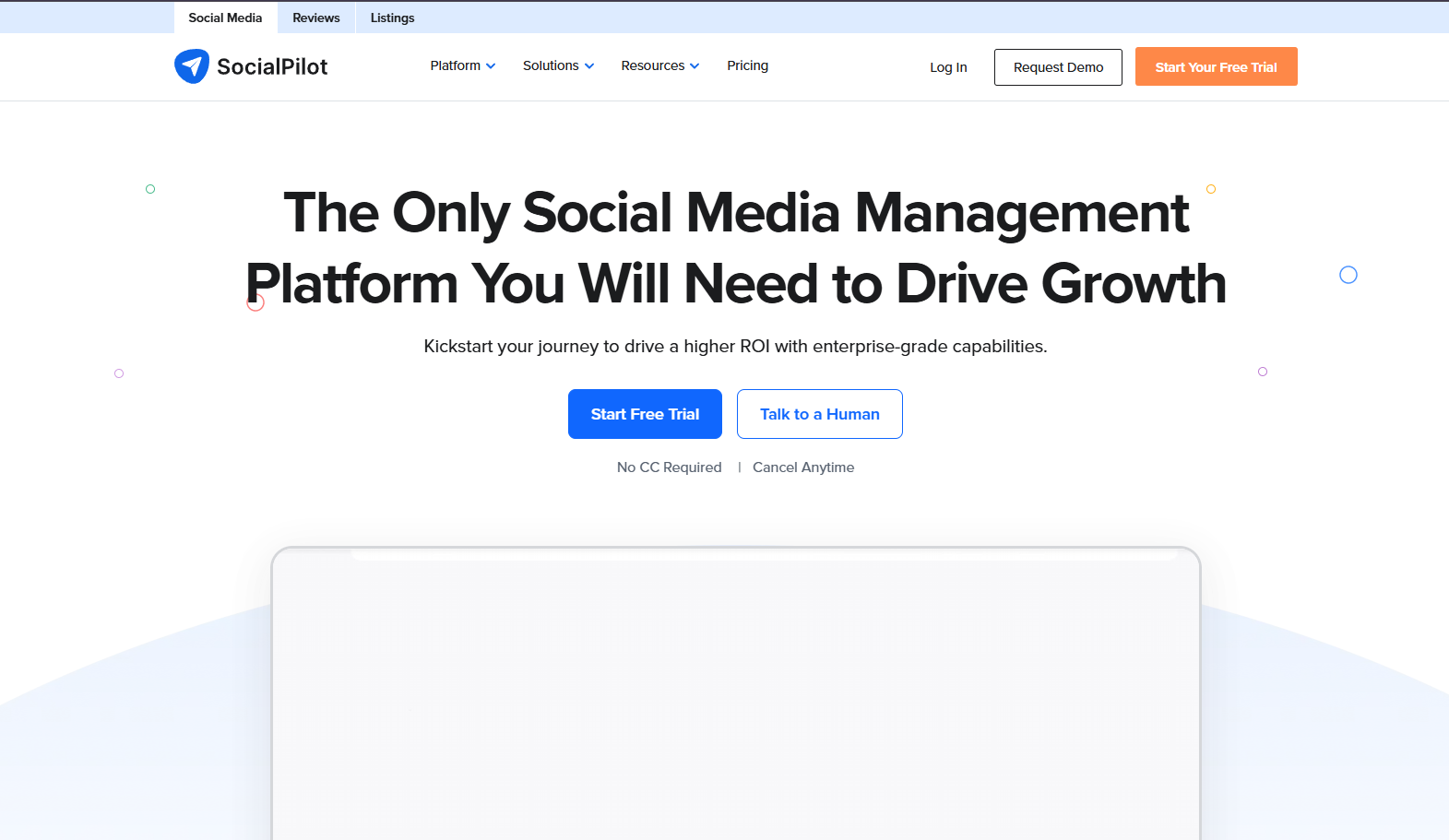Open the Pricing page
The width and height of the screenshot is (1449, 840).
(747, 65)
